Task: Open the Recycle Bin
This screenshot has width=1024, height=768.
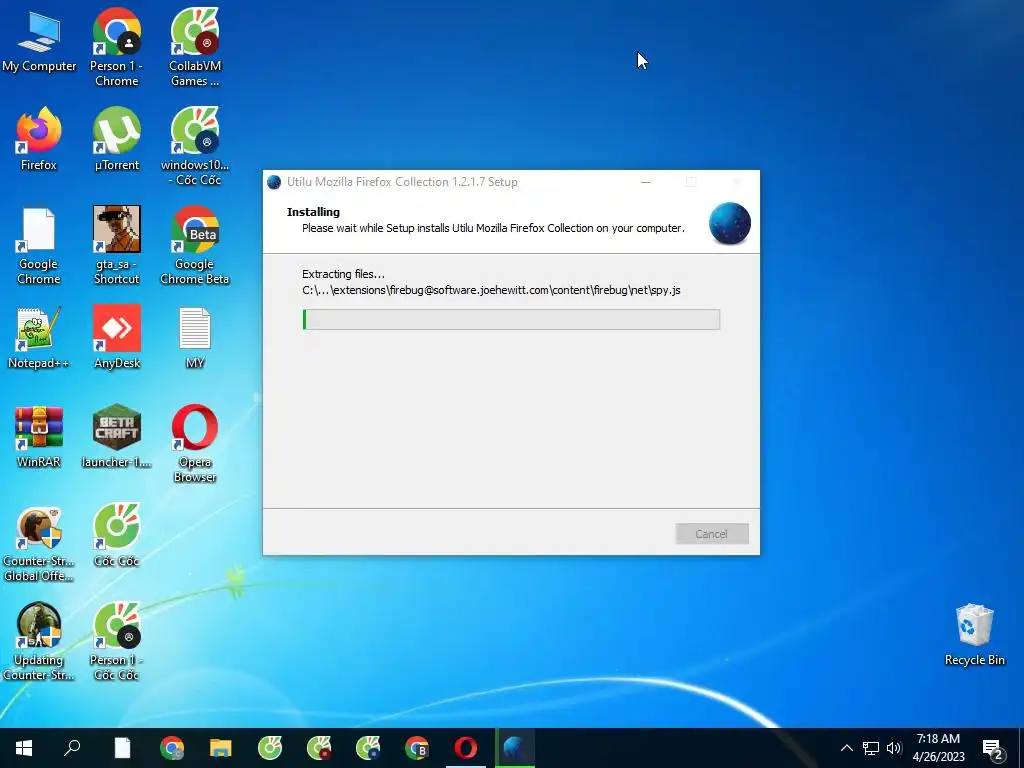Action: pyautogui.click(x=974, y=635)
